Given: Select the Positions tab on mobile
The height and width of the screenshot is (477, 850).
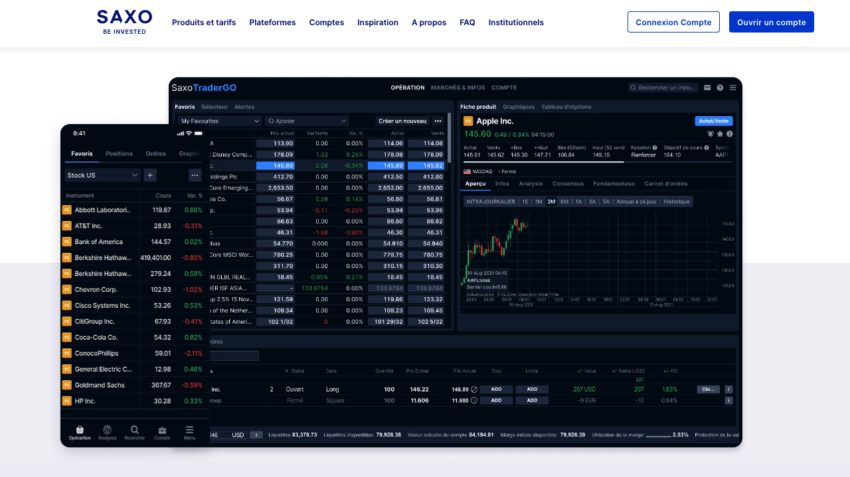Looking at the screenshot, I should point(119,154).
